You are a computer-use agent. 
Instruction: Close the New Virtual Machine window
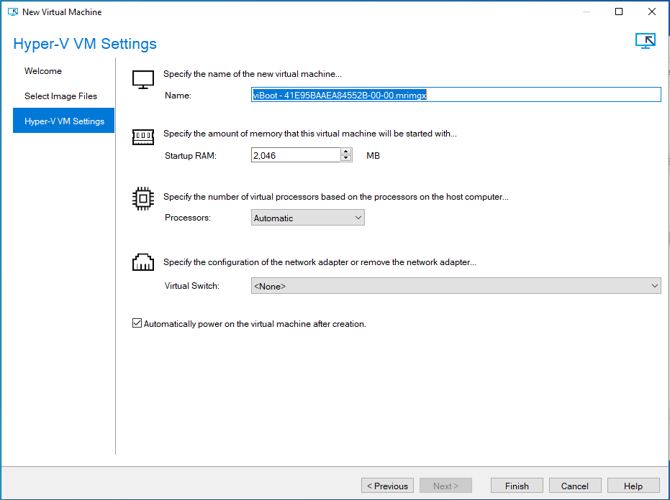click(x=652, y=12)
